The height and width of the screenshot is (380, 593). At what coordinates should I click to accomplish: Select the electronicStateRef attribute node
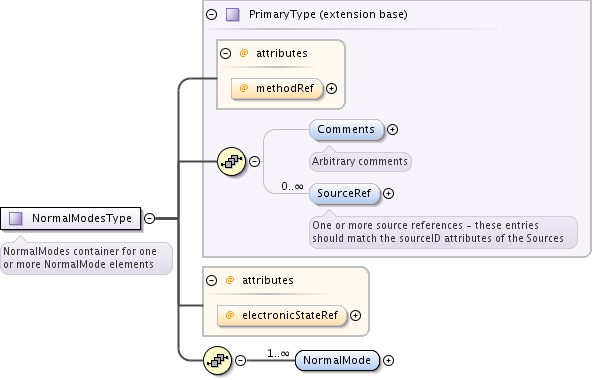[x=282, y=315]
